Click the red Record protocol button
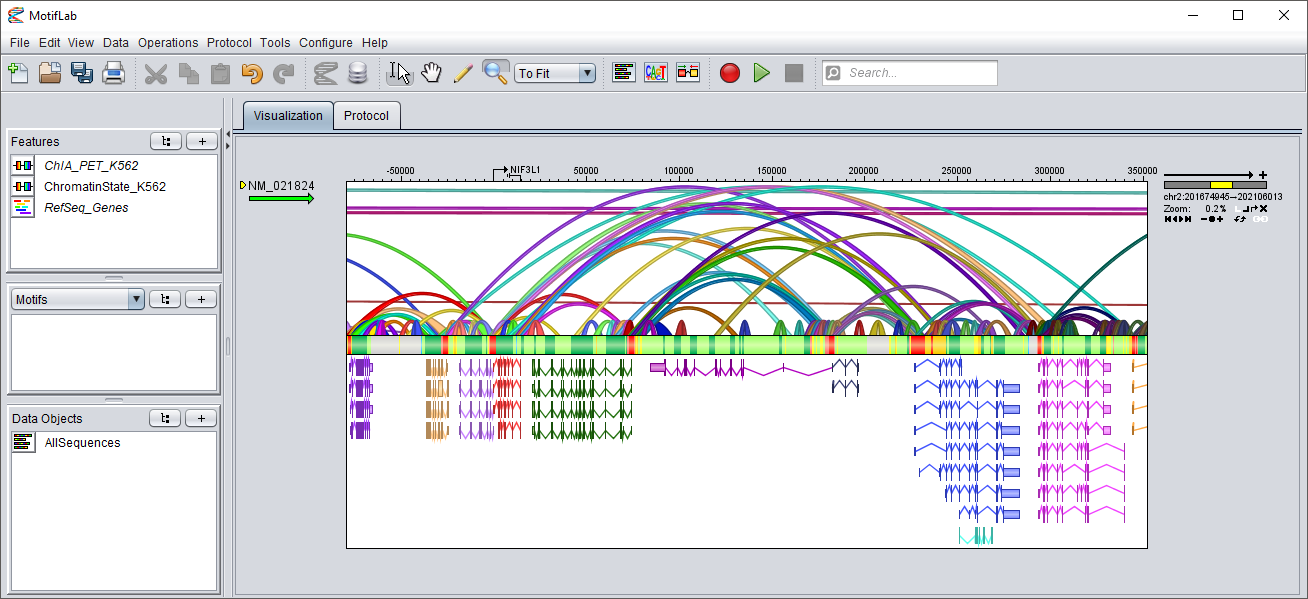1308x599 pixels. [730, 73]
